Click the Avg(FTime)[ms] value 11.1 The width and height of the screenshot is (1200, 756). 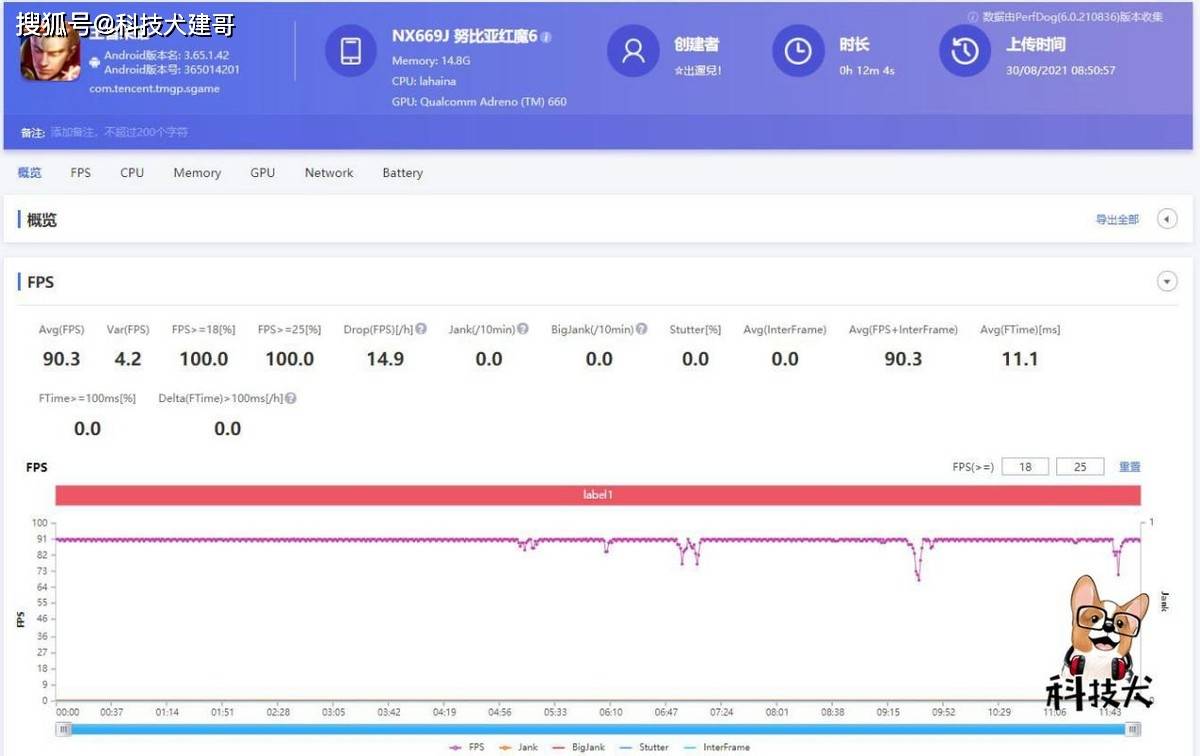point(1020,359)
